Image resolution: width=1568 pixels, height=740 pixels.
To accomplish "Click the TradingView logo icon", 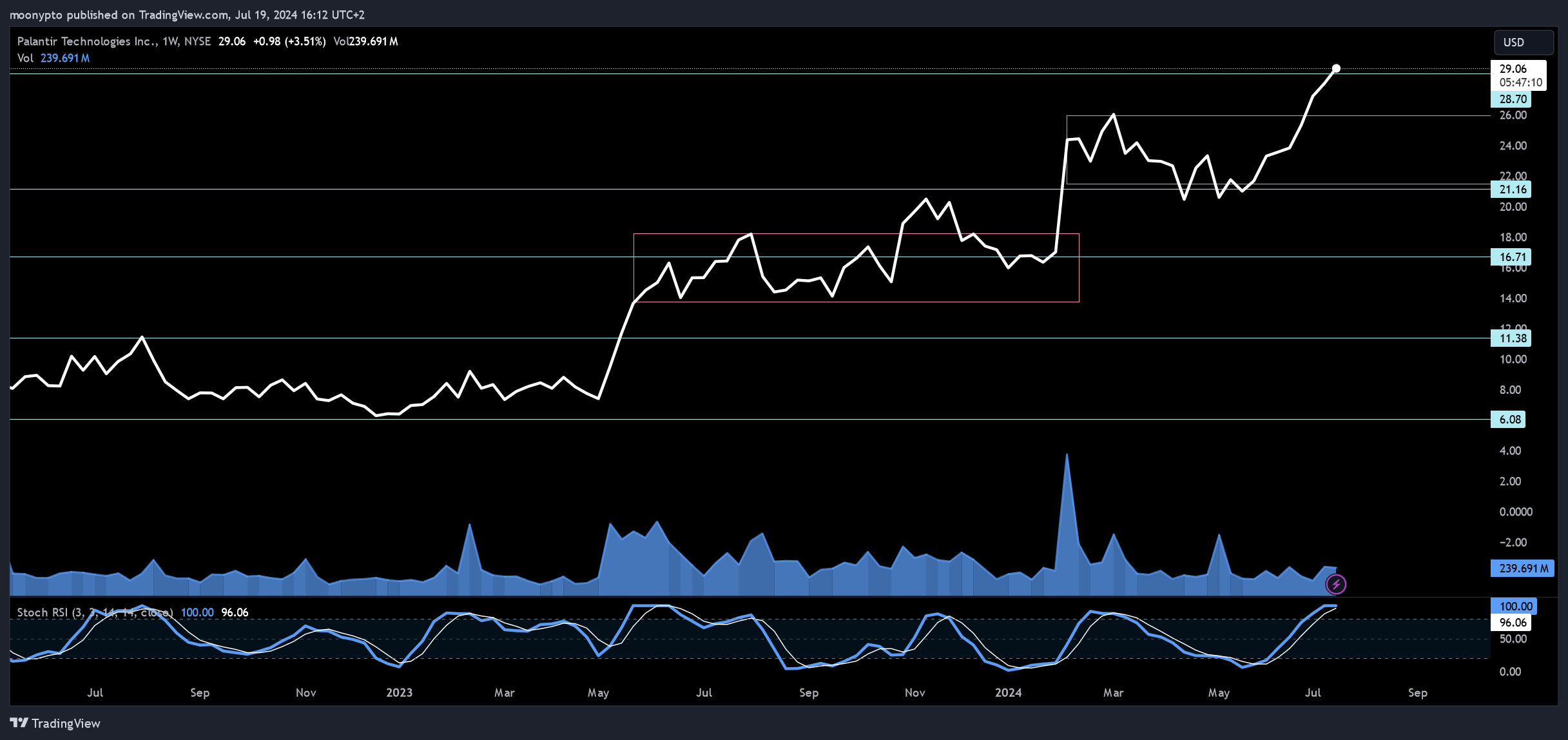I will tap(19, 723).
